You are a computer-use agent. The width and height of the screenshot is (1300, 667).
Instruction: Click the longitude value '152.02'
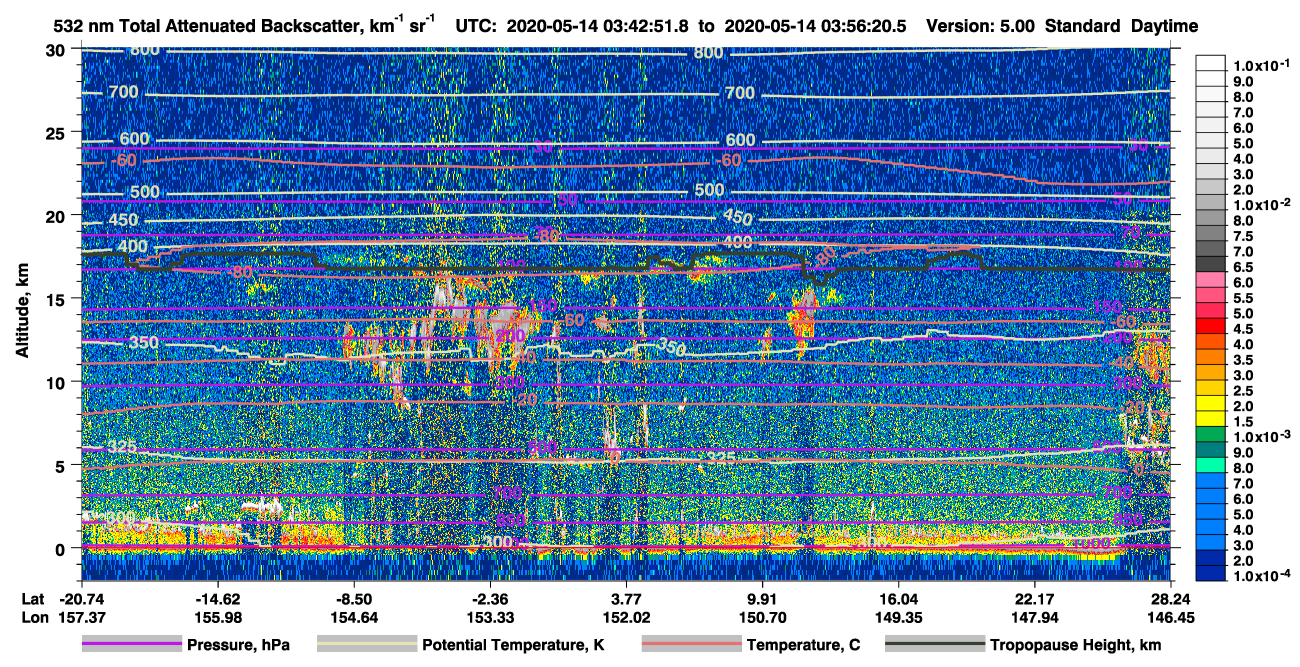[x=626, y=618]
